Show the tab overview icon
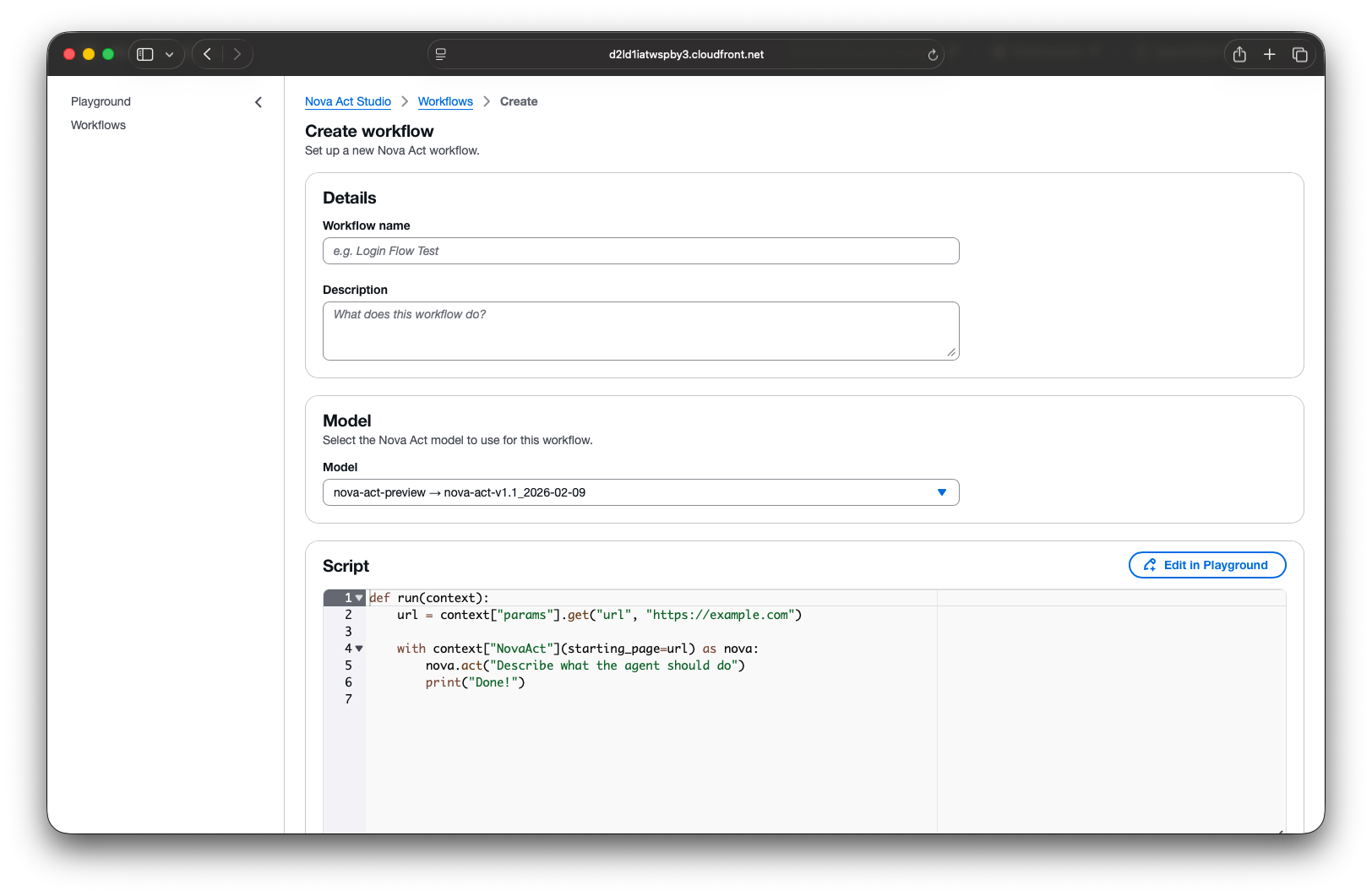The width and height of the screenshot is (1372, 896). pos(1300,54)
